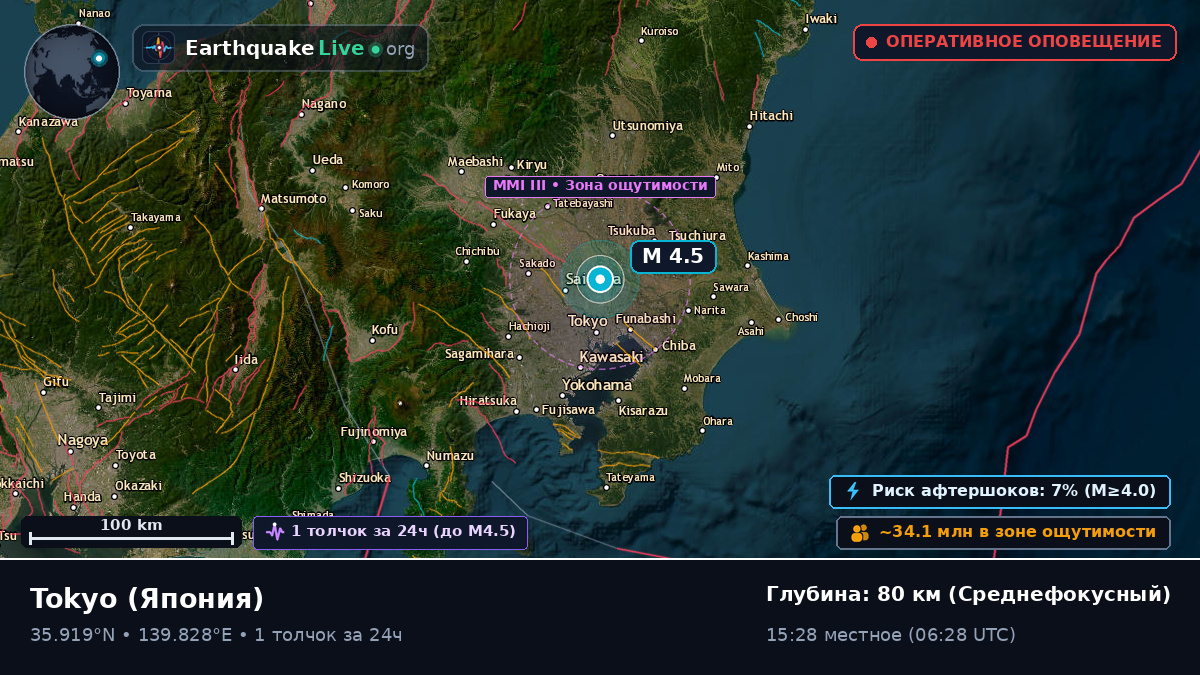Click the ~34.1 млн в зоне ощутимости badge

click(x=1004, y=533)
